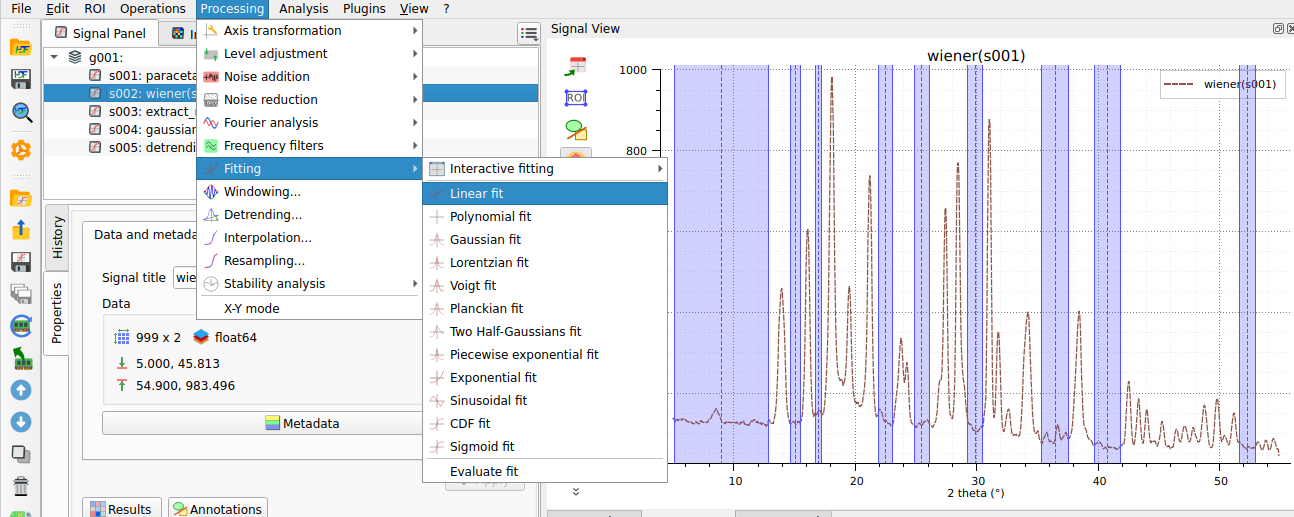
Task: Collapse the g001 group tree node
Action: tap(53, 57)
